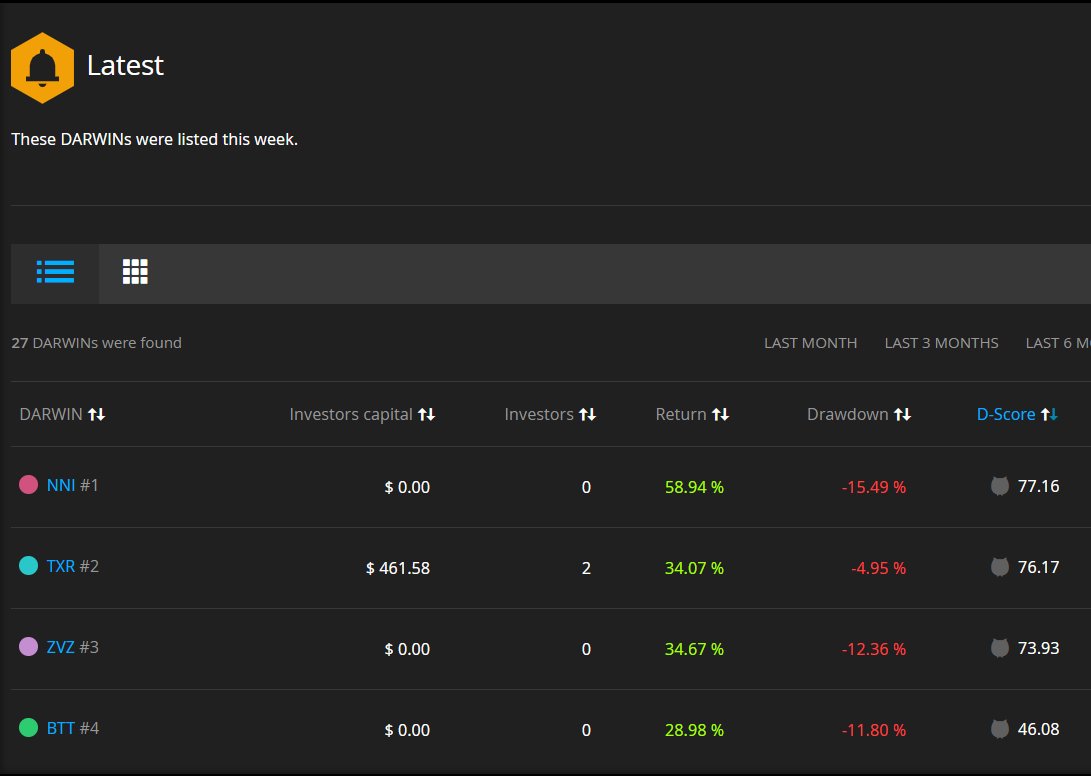
Task: Click the Latest page heading
Action: pos(125,65)
